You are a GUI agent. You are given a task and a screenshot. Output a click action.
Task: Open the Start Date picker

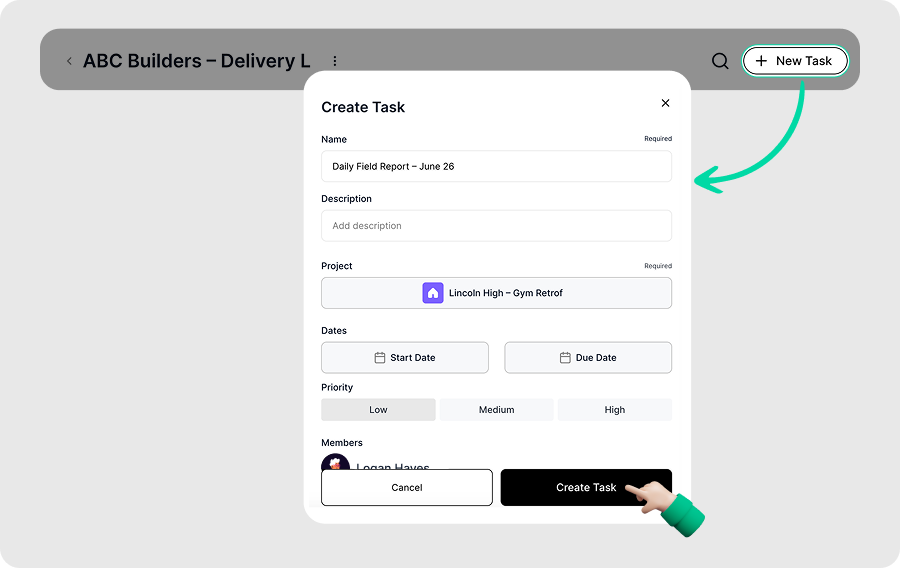coord(405,357)
